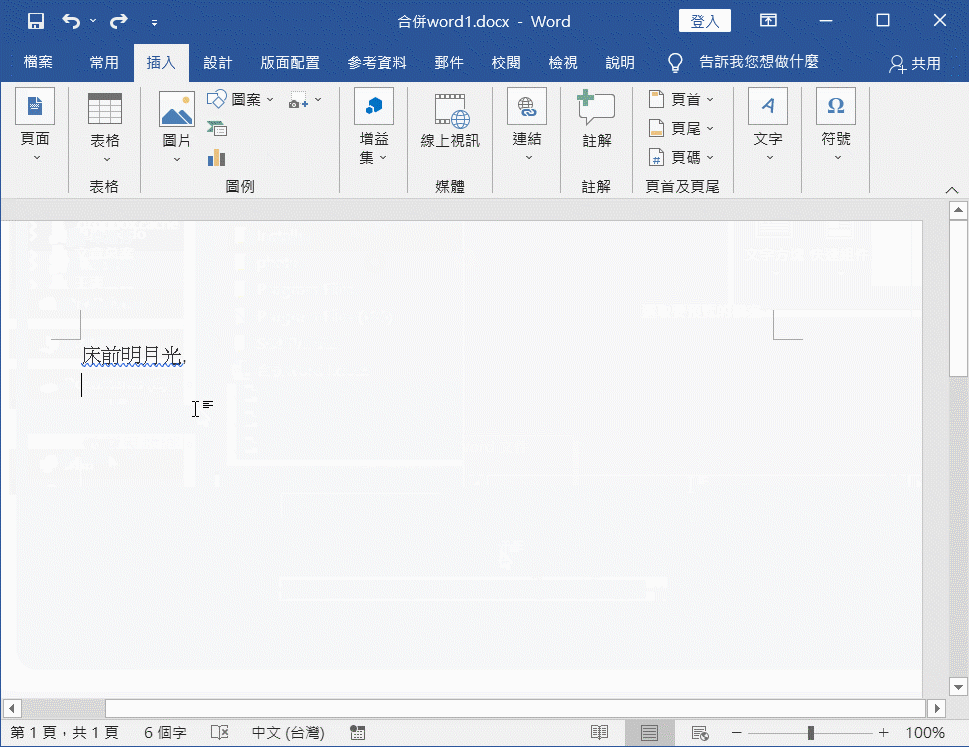
Task: Switch to Print Layout view
Action: click(650, 733)
